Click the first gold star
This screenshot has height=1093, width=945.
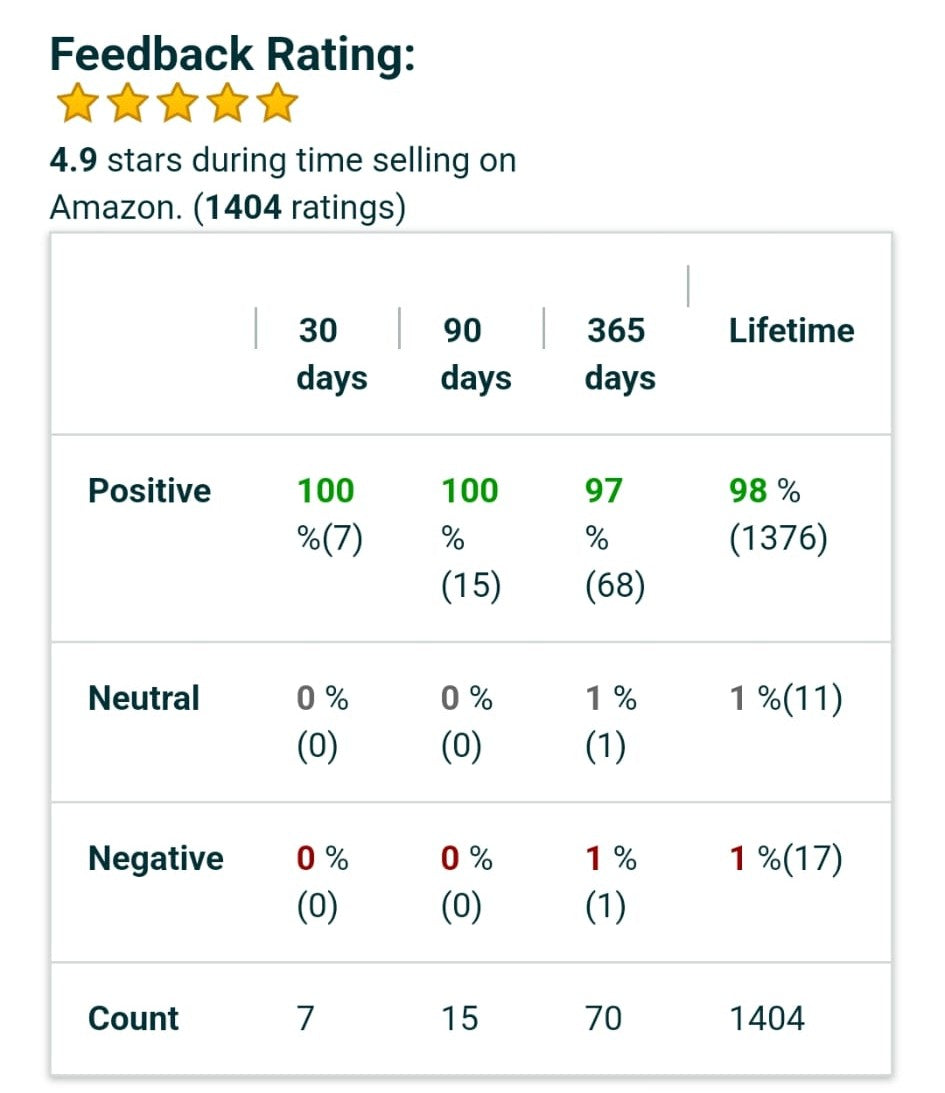click(x=76, y=104)
